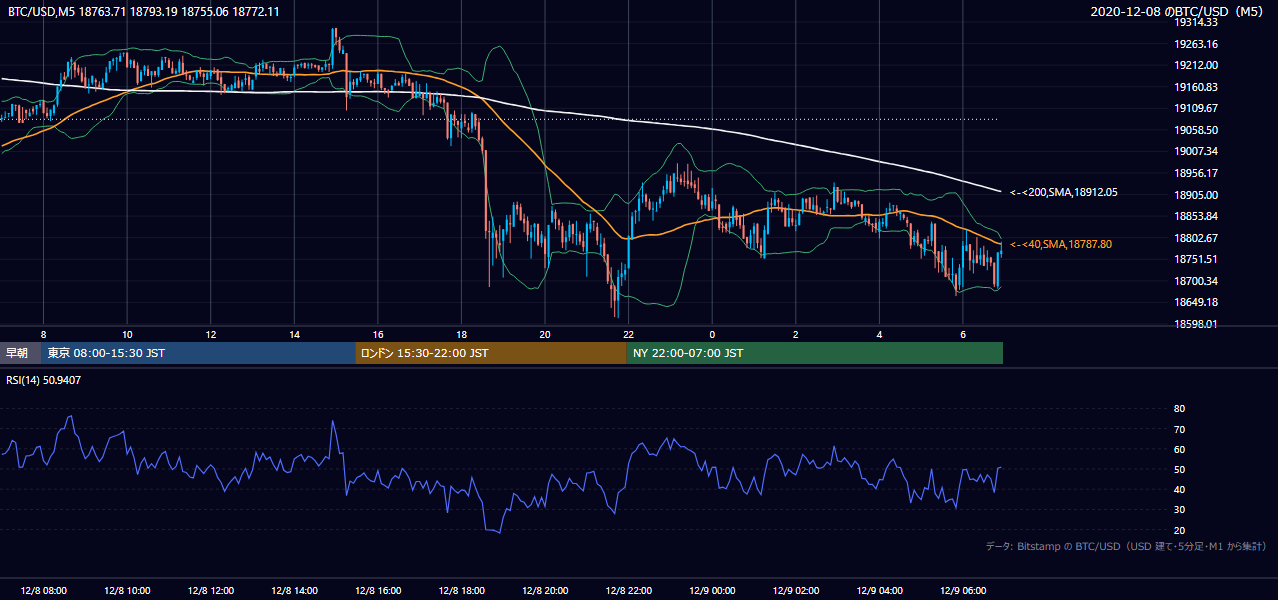Click the 早朝 session bar
This screenshot has width=1278, height=600.
21,353
